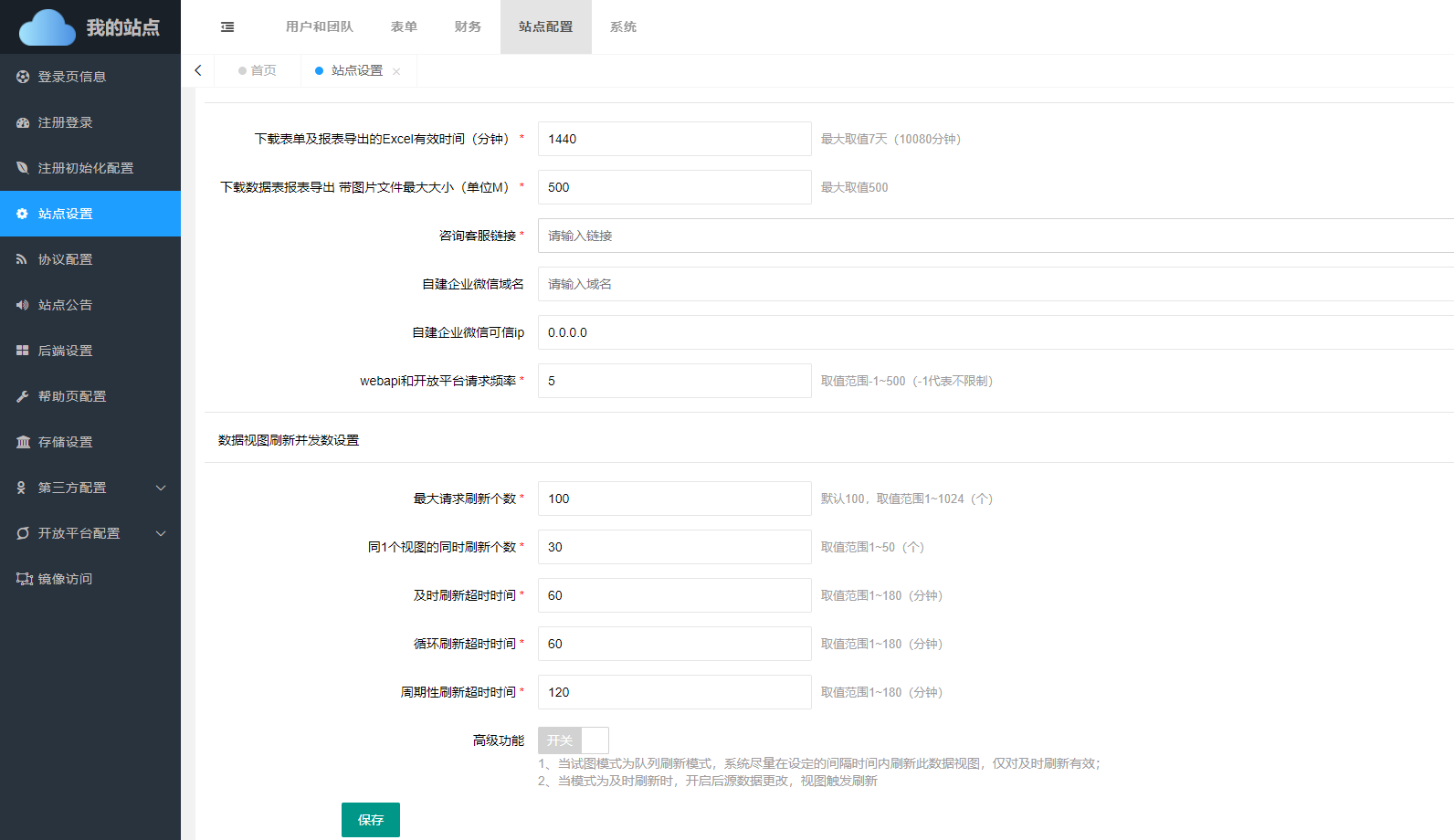Click the 镜像访问 sidebar item
The height and width of the screenshot is (840, 1454).
point(65,579)
